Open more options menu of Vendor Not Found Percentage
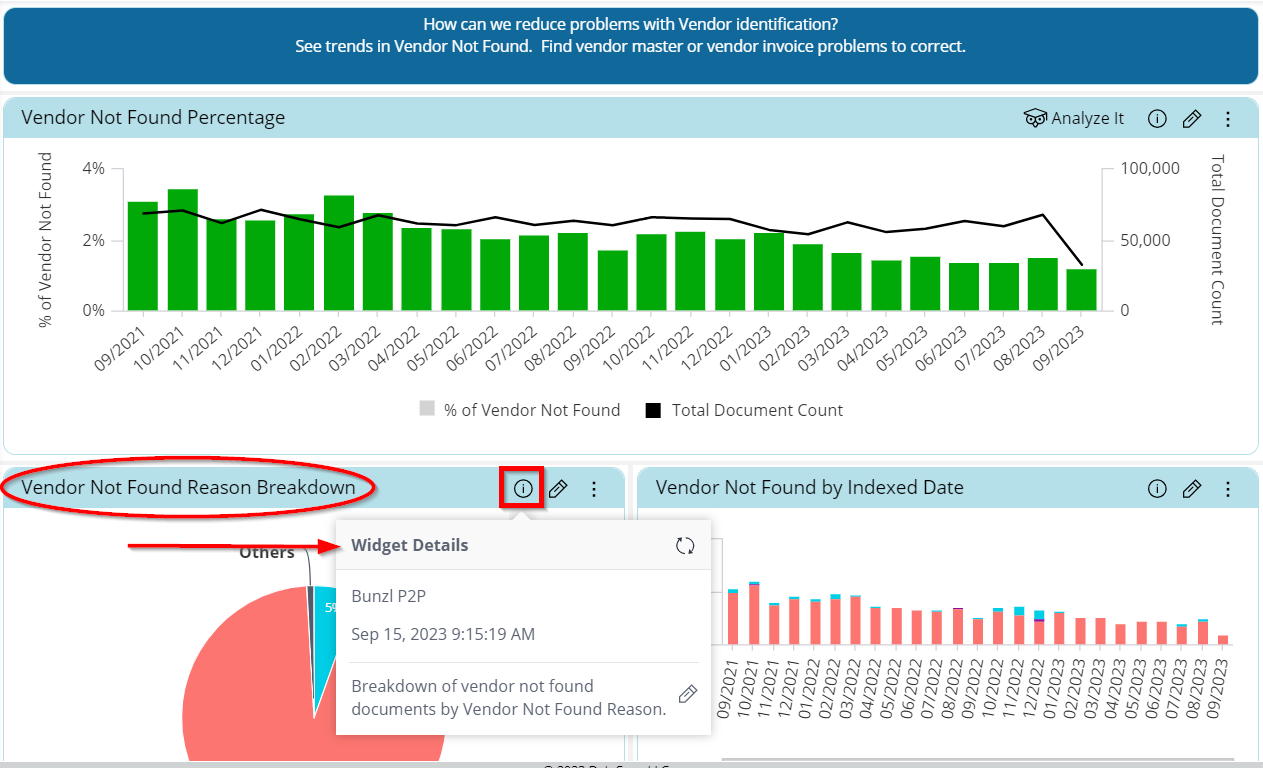Screen dimensions: 1263x768 click(1228, 119)
